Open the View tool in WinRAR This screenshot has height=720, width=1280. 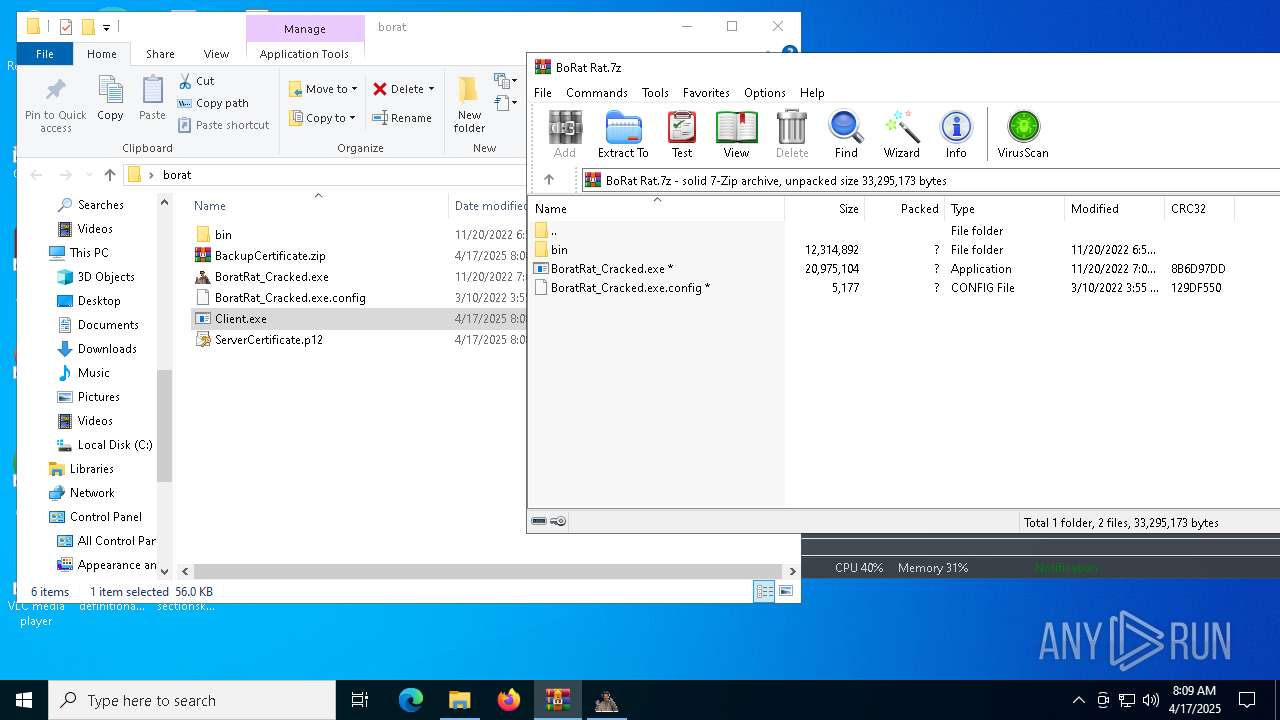[x=736, y=134]
